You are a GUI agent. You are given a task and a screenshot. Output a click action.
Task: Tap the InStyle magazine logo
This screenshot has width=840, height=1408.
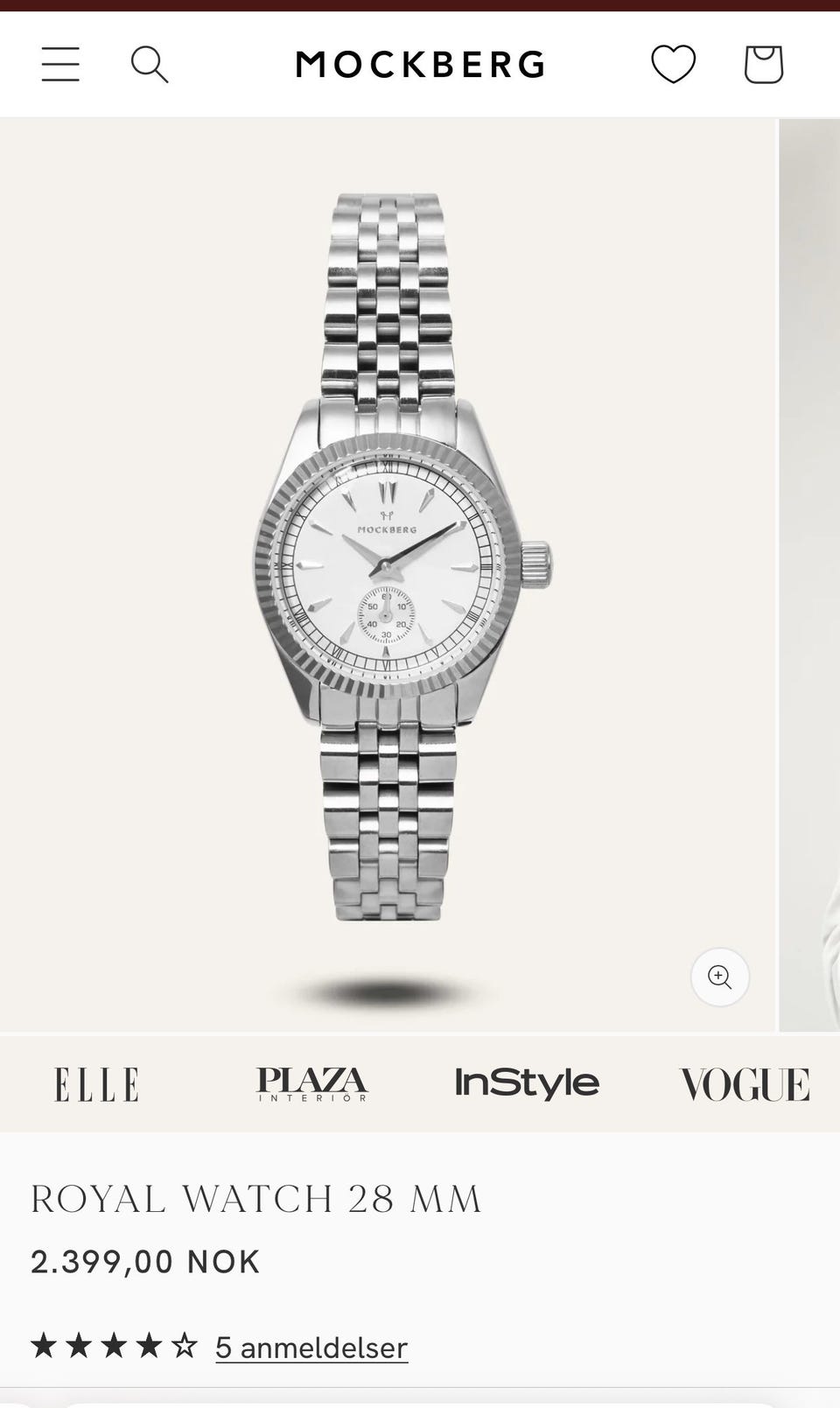[527, 1083]
